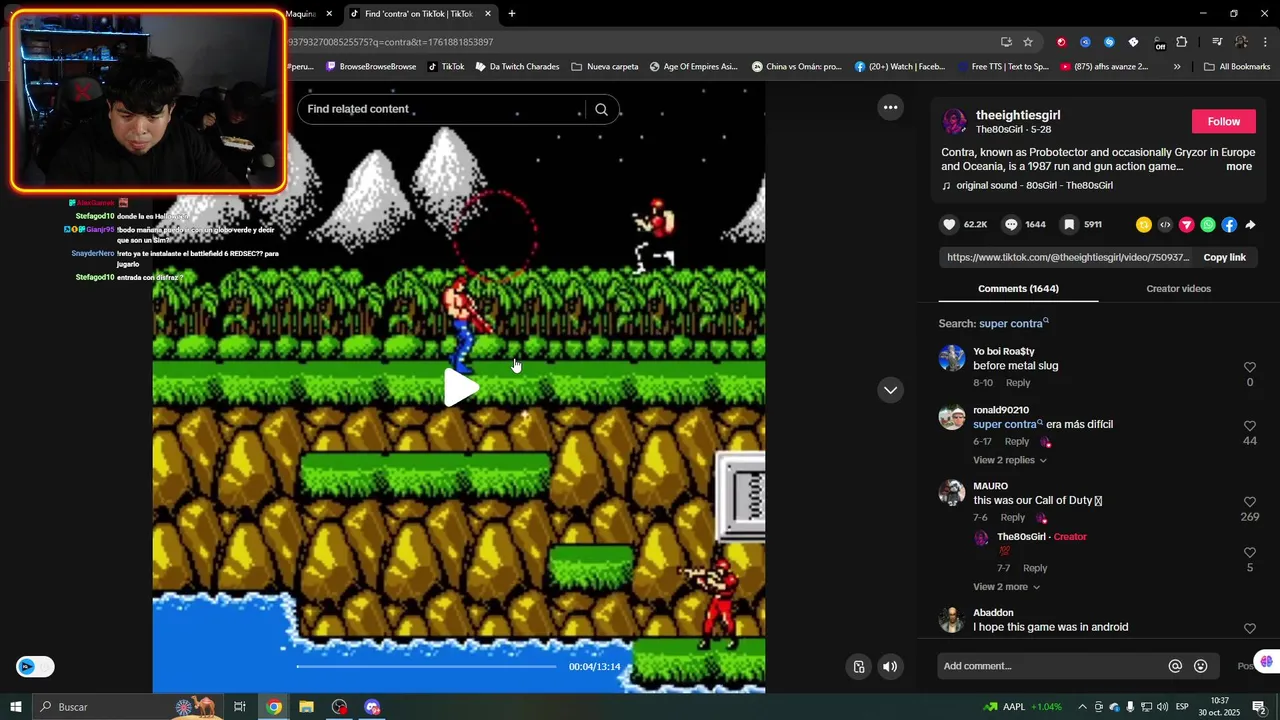Show hidden system tray icons chevron
This screenshot has width=1280, height=720.
pyautogui.click(x=1082, y=707)
